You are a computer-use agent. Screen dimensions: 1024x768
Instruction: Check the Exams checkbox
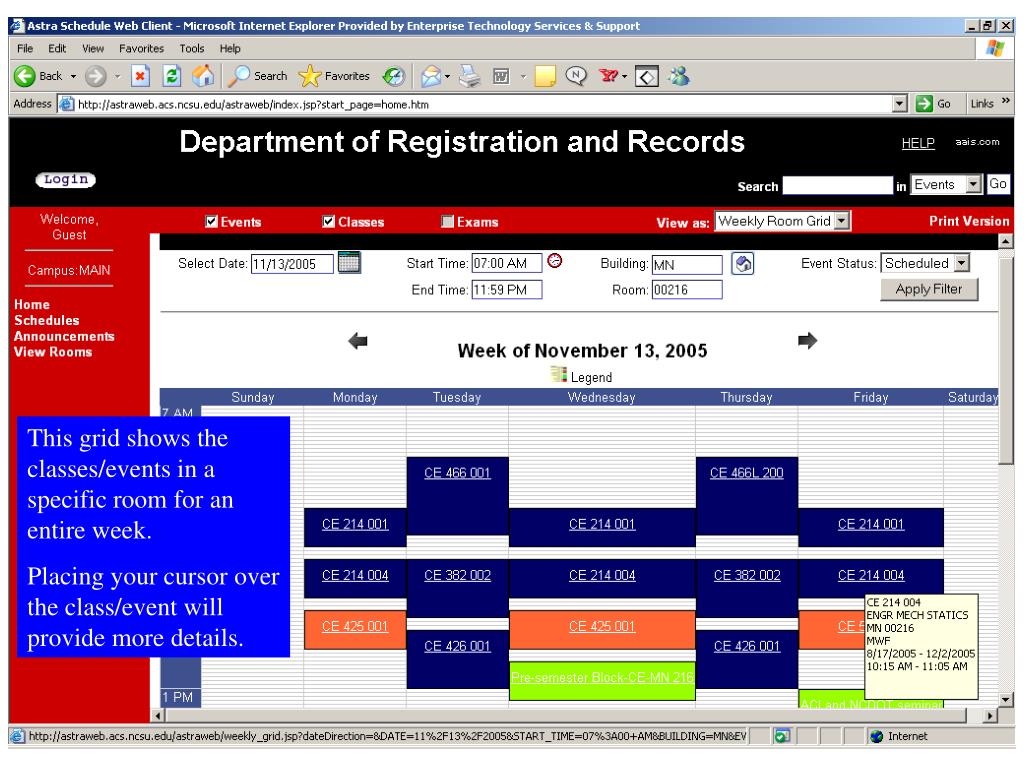(x=447, y=221)
